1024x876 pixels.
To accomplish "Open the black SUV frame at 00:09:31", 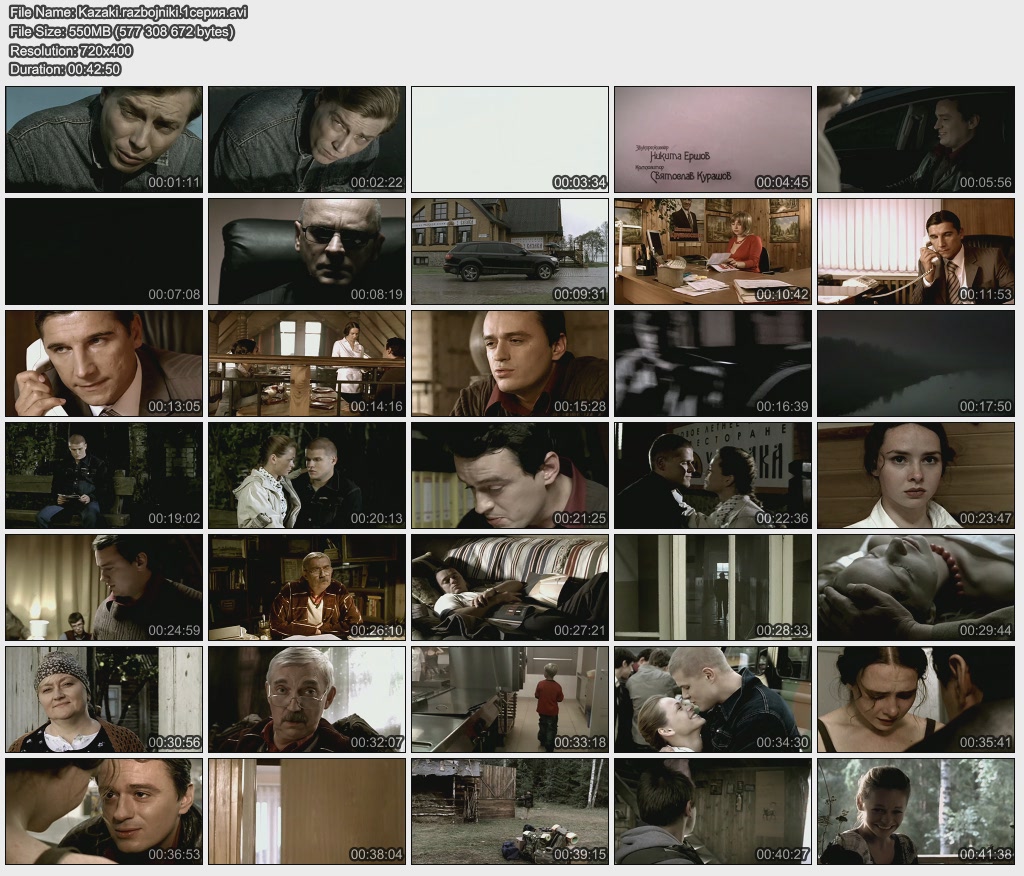I will click(510, 251).
